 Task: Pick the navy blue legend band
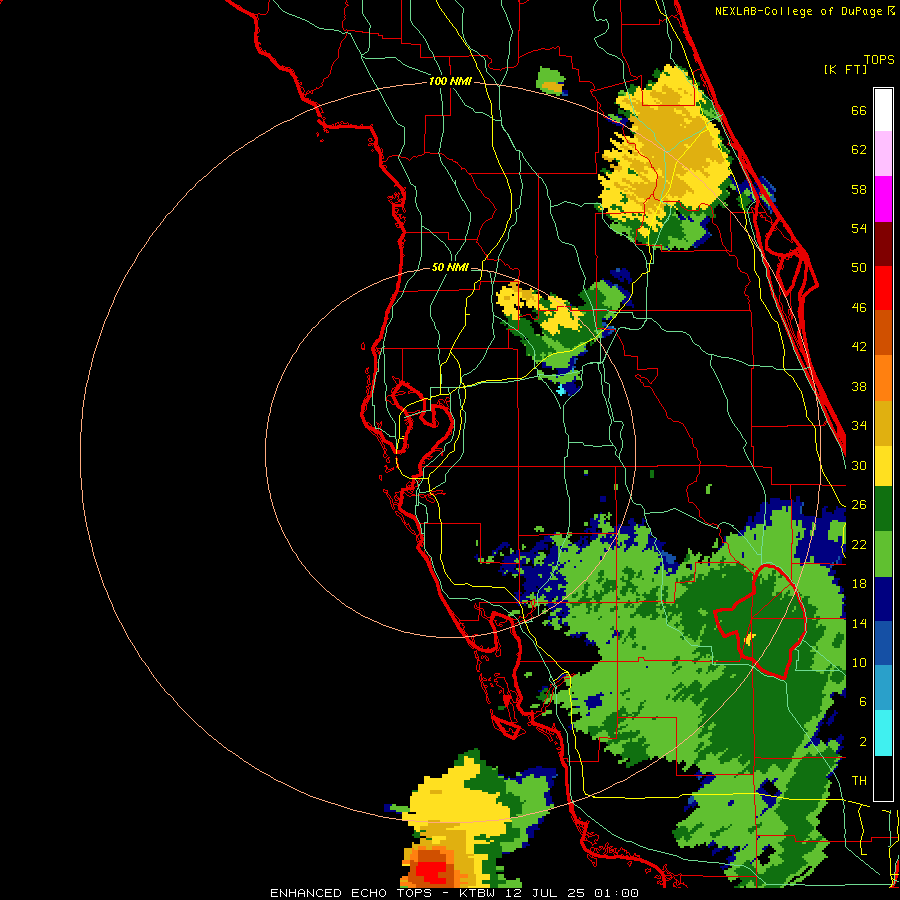pyautogui.click(x=883, y=599)
